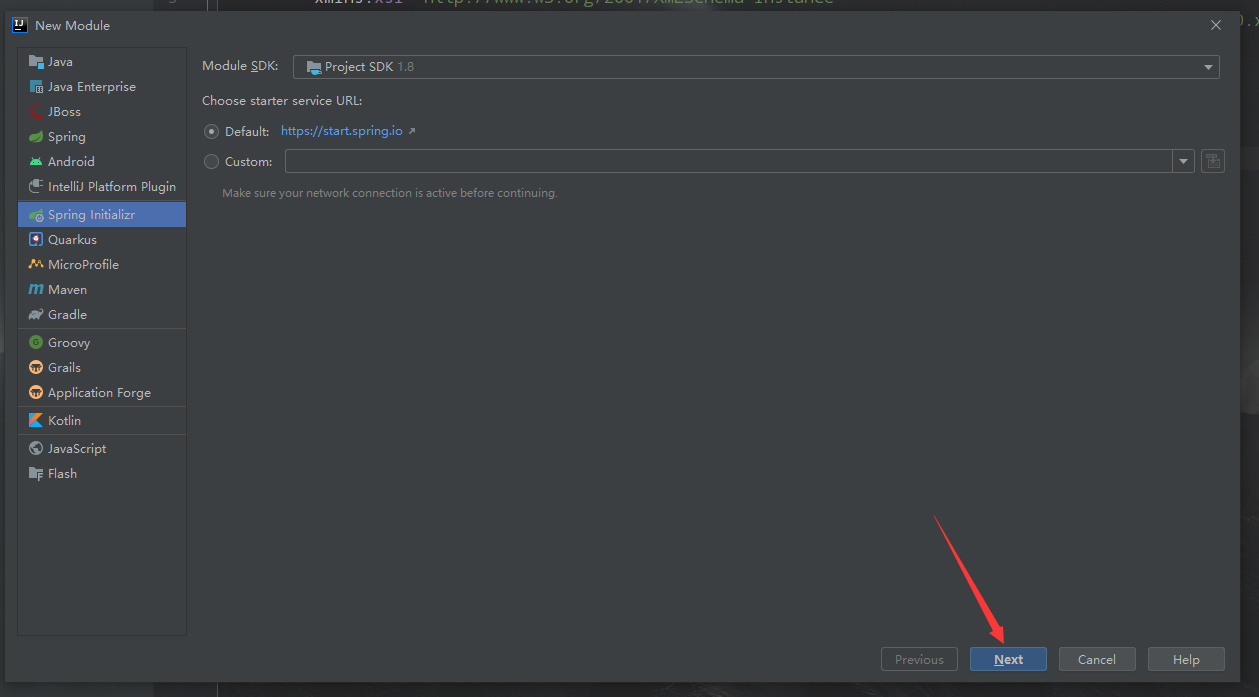Screen dimensions: 1259x697
Task: Choose Grails module type
Action: 102,368
